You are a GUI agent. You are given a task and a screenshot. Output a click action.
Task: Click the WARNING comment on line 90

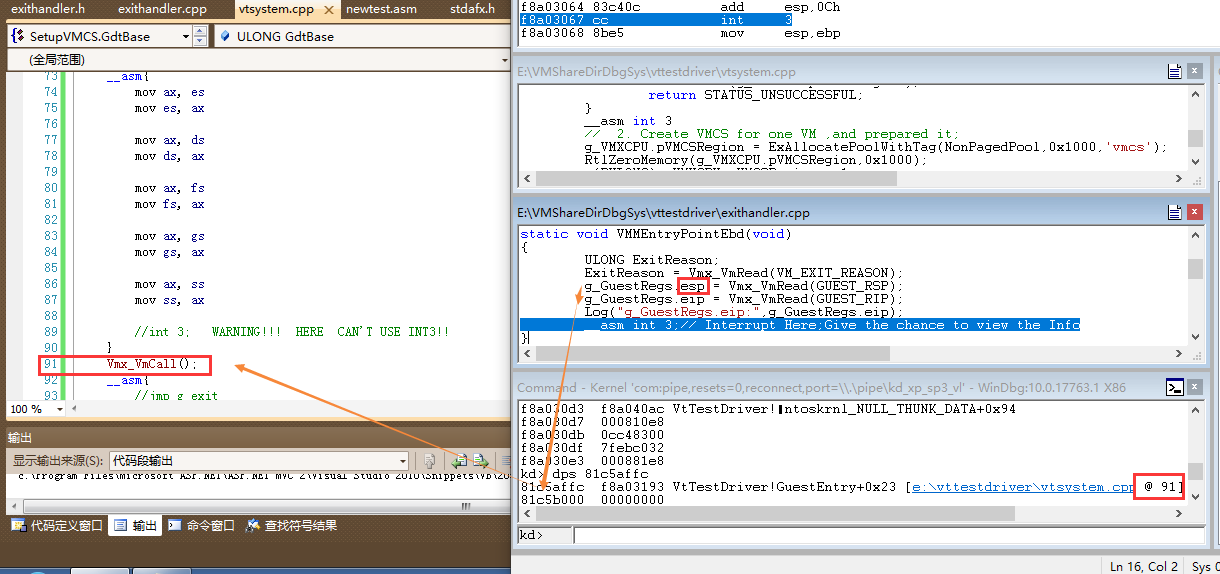tap(291, 332)
